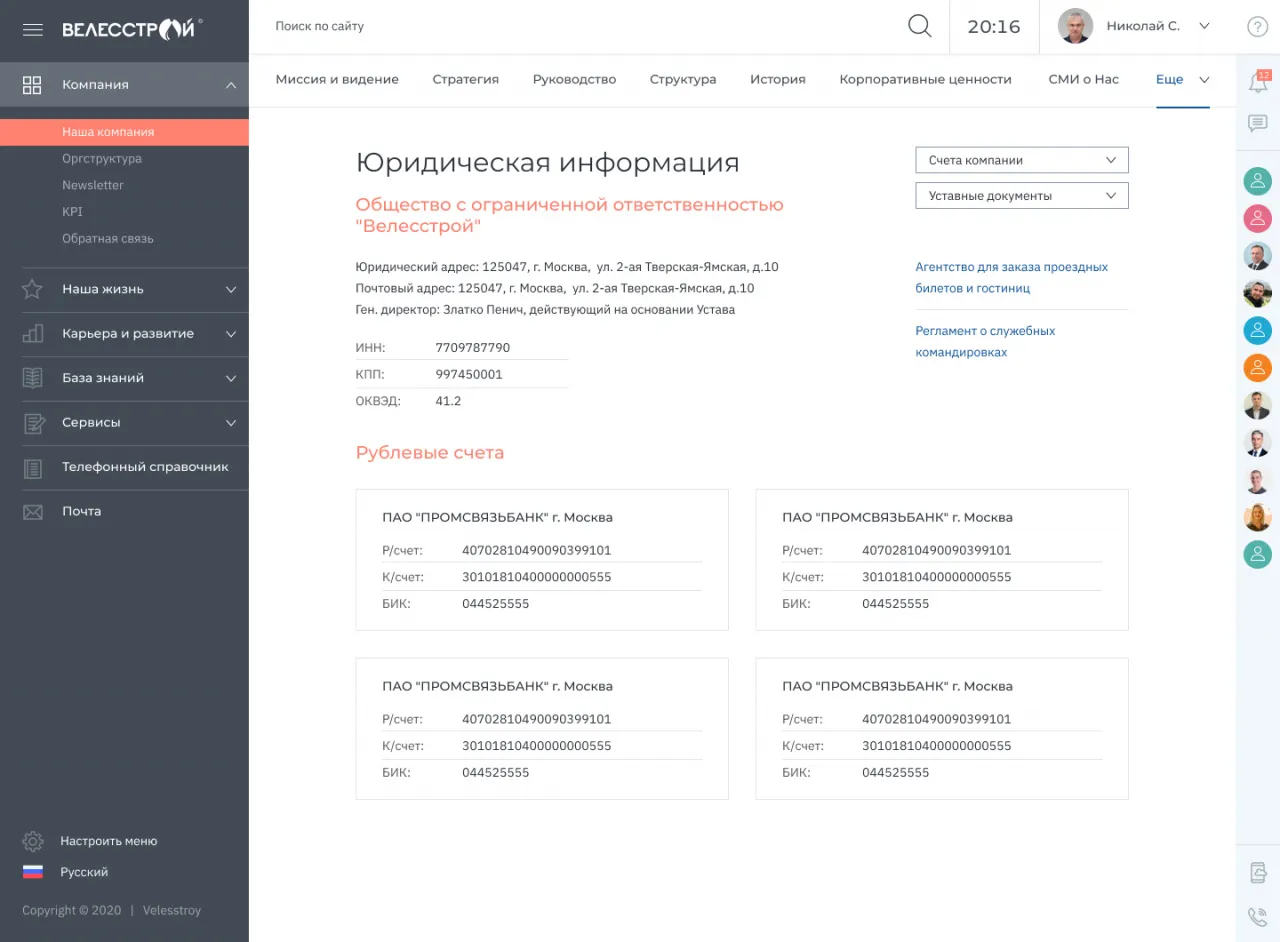The image size is (1280, 942).
Task: Open Регламент о служебных командировках link
Action: 985,341
